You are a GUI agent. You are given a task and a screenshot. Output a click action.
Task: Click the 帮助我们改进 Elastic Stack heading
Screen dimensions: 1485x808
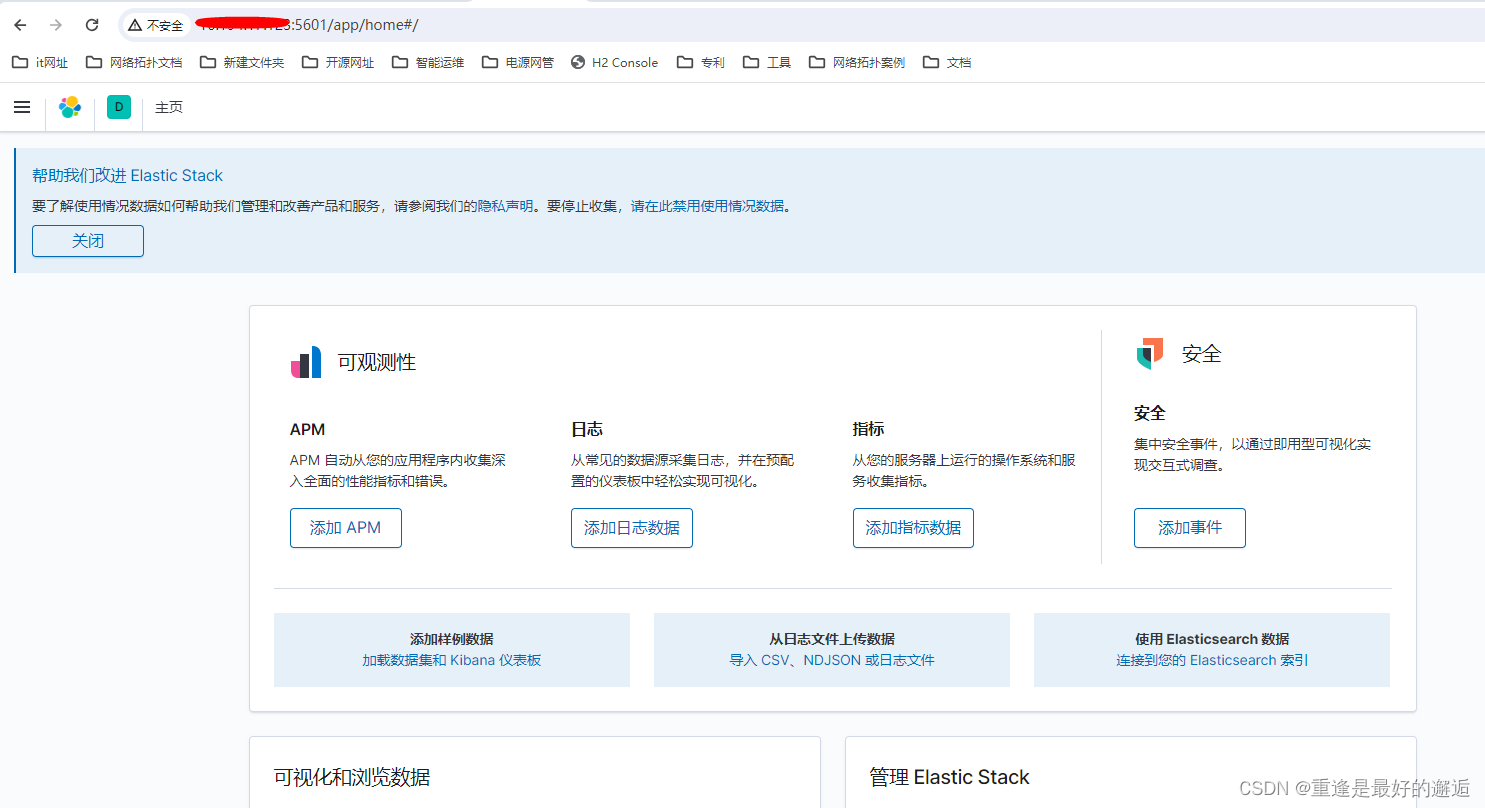pos(128,175)
